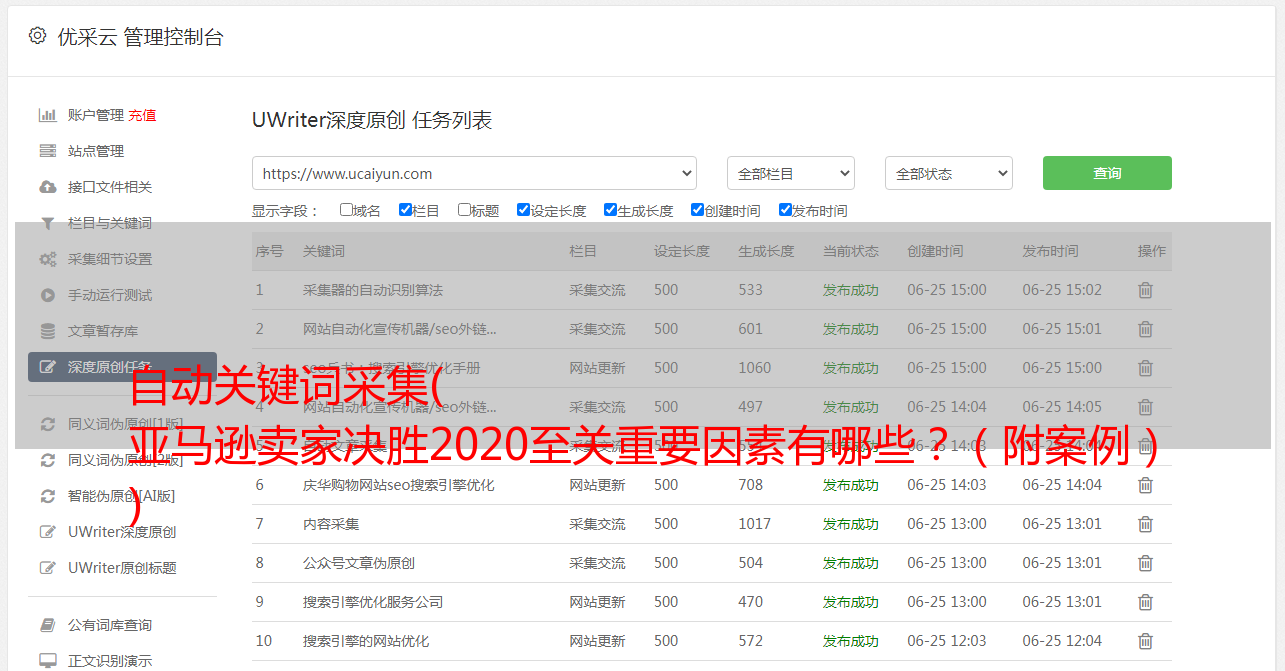Open 站点管理 in the sidebar
The width and height of the screenshot is (1285, 671).
96,151
